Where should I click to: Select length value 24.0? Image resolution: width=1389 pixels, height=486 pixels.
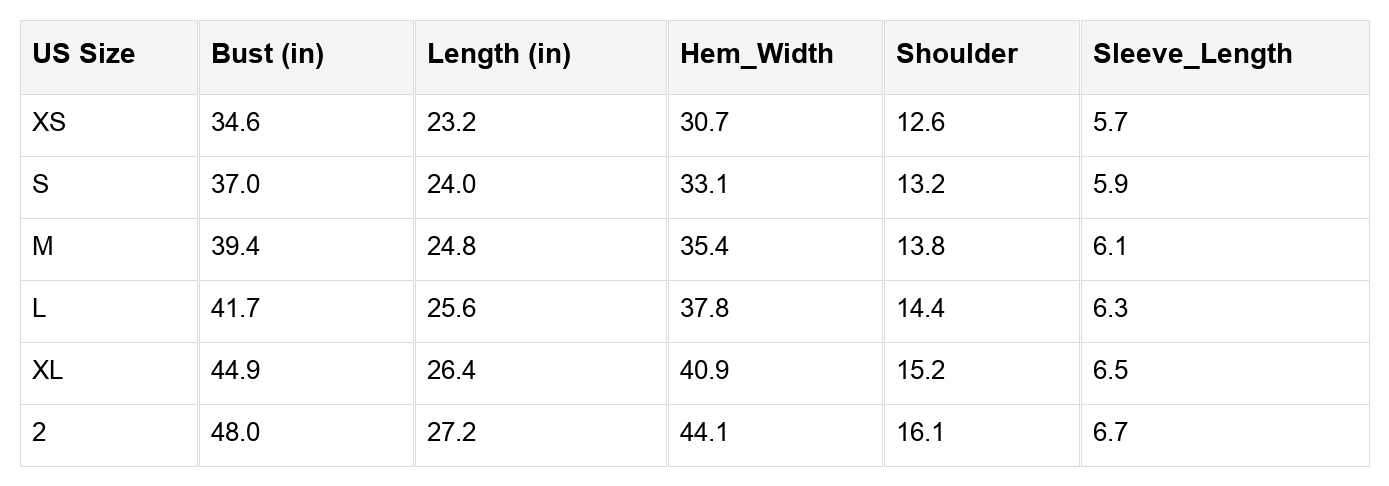click(452, 185)
